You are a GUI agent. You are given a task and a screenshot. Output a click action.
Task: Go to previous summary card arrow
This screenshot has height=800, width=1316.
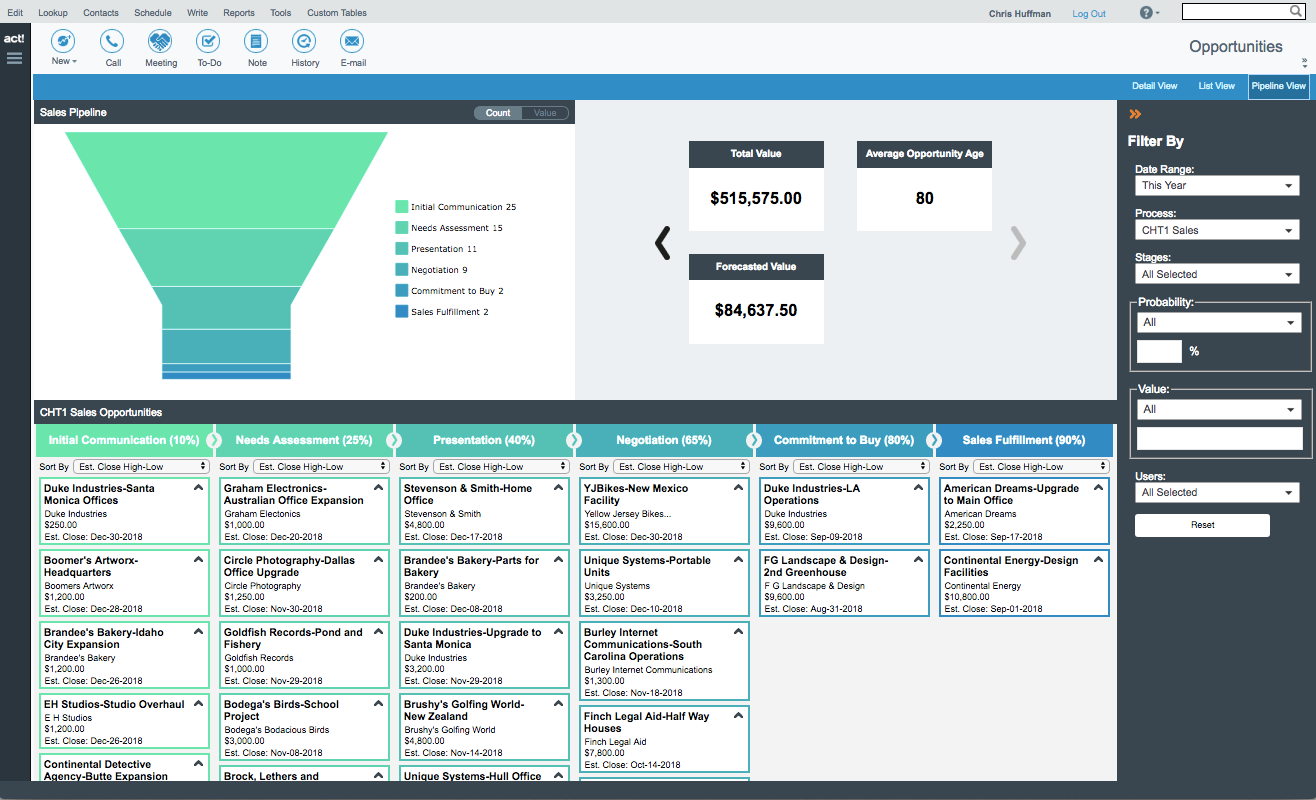[662, 243]
